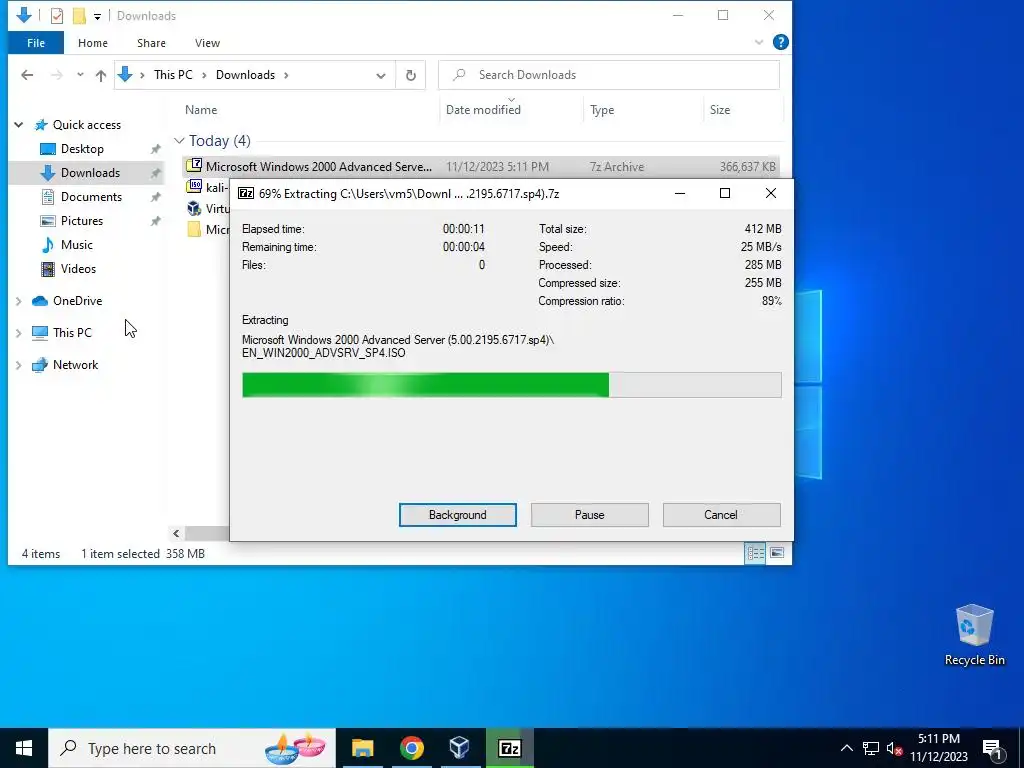Sort by the Date modified column
Viewport: 1024px width, 768px height.
pos(483,110)
